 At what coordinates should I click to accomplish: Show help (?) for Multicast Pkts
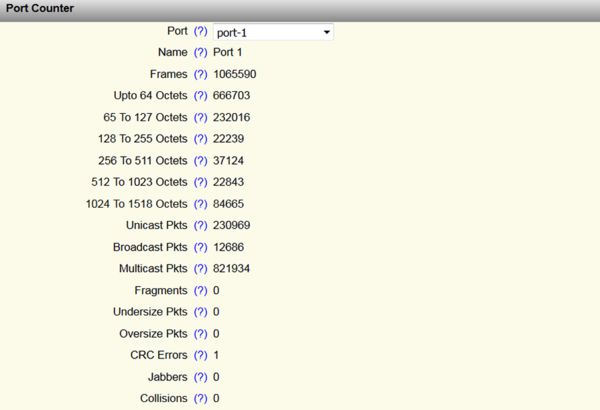click(x=200, y=269)
